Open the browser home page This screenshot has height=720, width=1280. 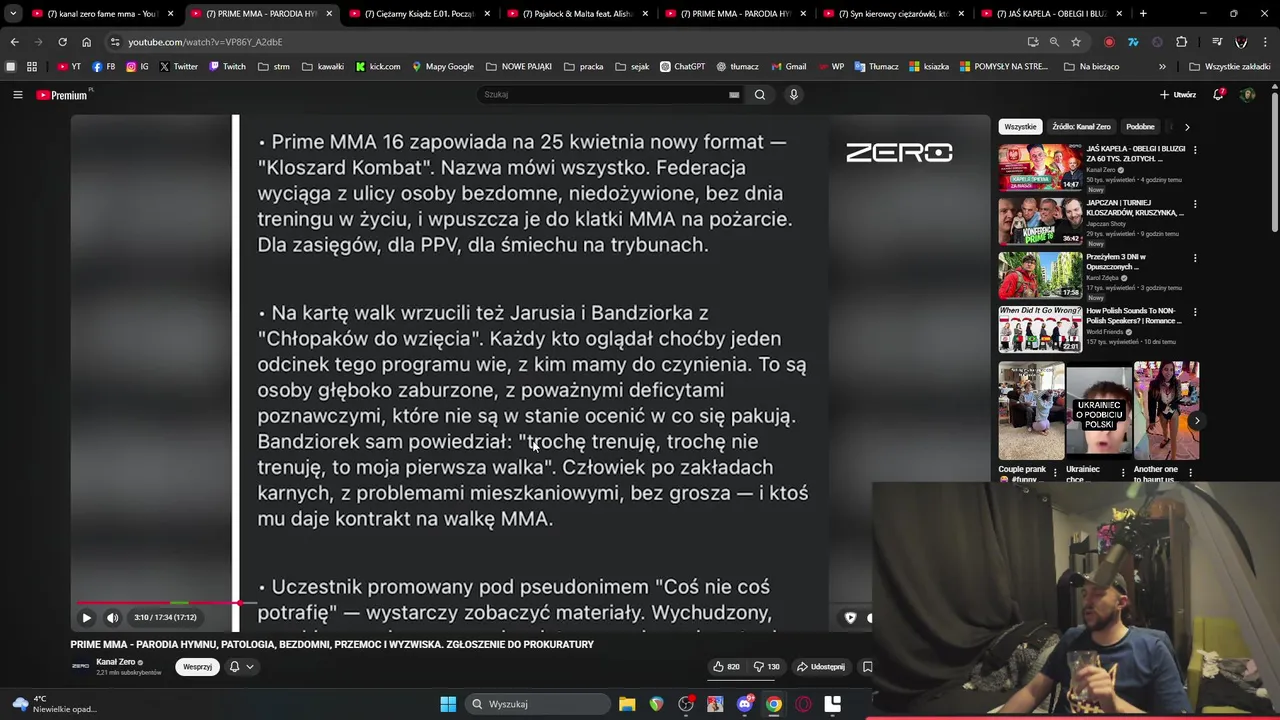click(87, 42)
